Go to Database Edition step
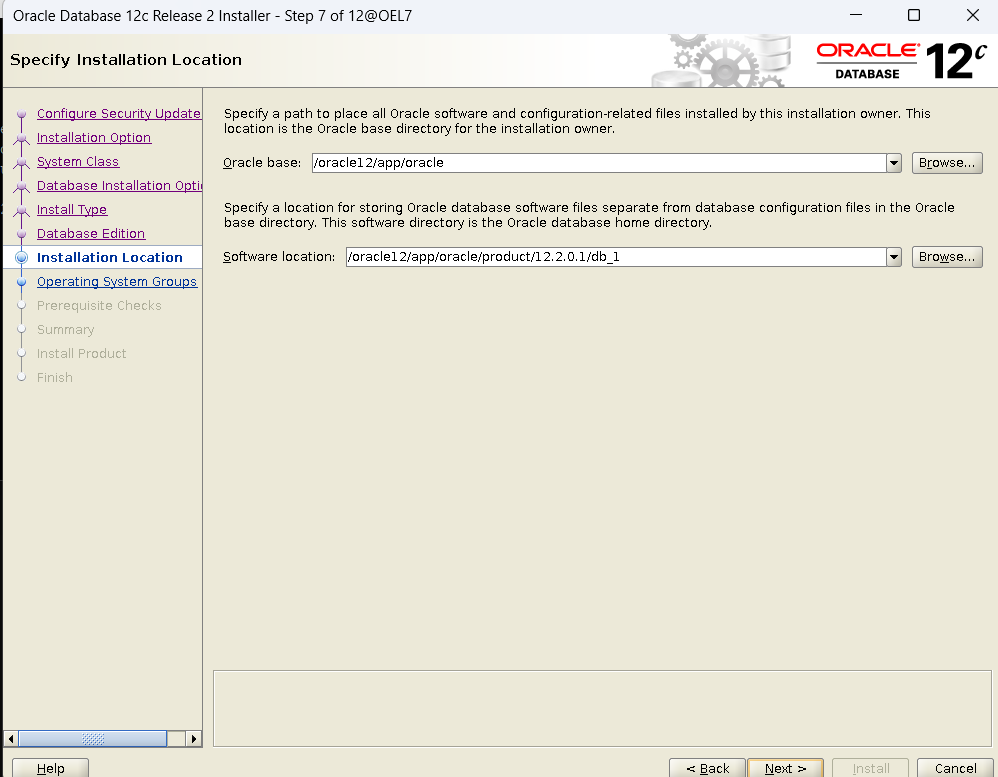The height and width of the screenshot is (777, 998). [91, 234]
